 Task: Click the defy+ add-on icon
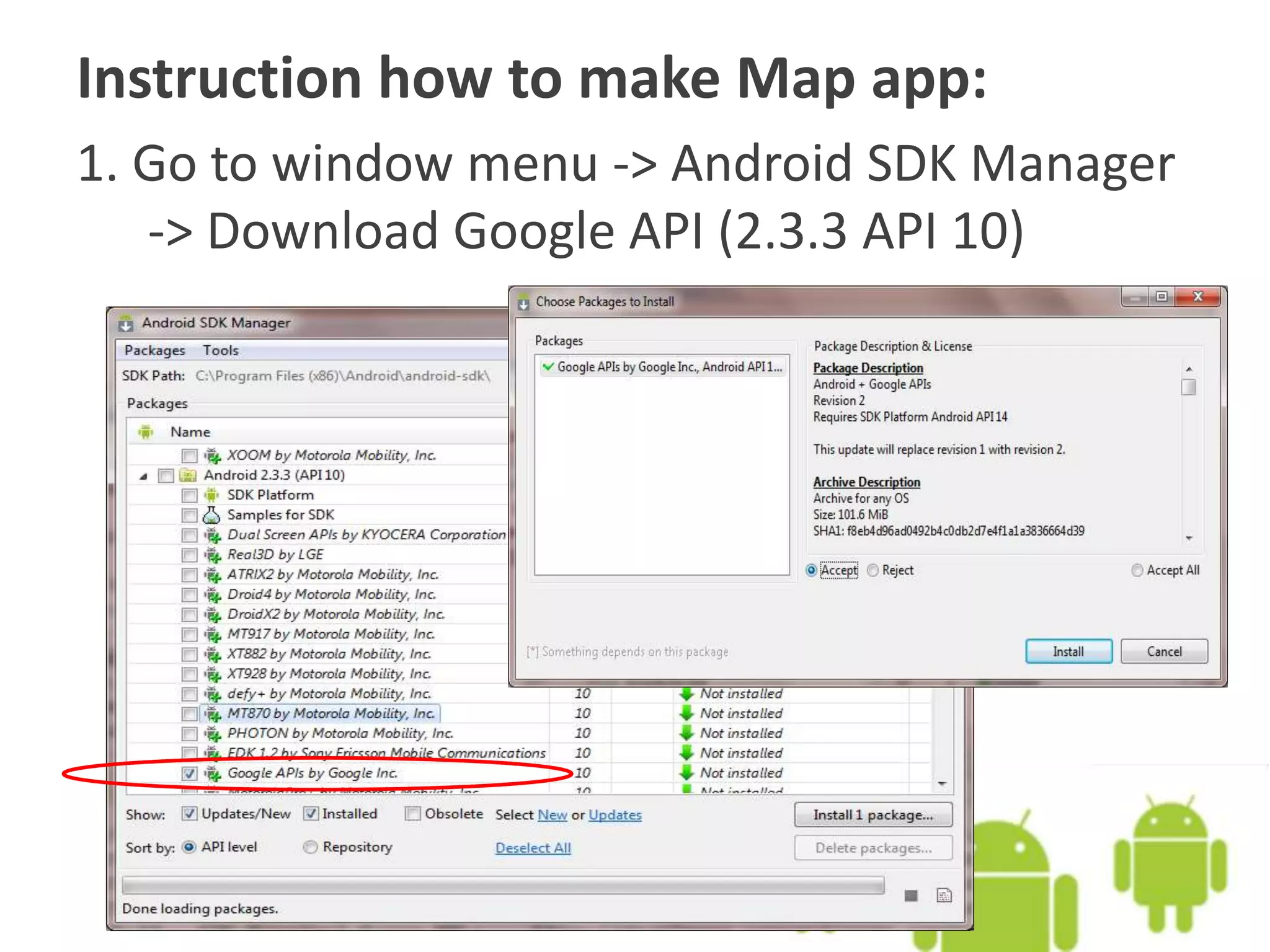click(x=213, y=694)
